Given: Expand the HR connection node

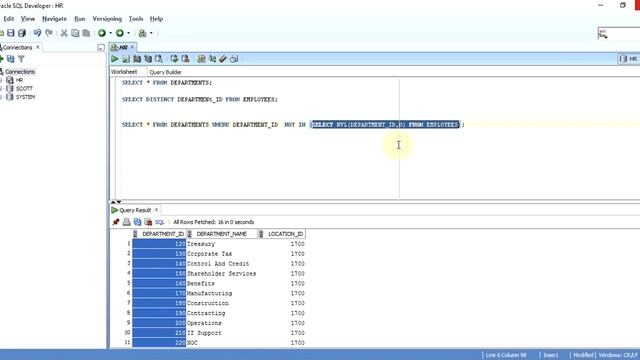Looking at the screenshot, I should tap(1, 80).
